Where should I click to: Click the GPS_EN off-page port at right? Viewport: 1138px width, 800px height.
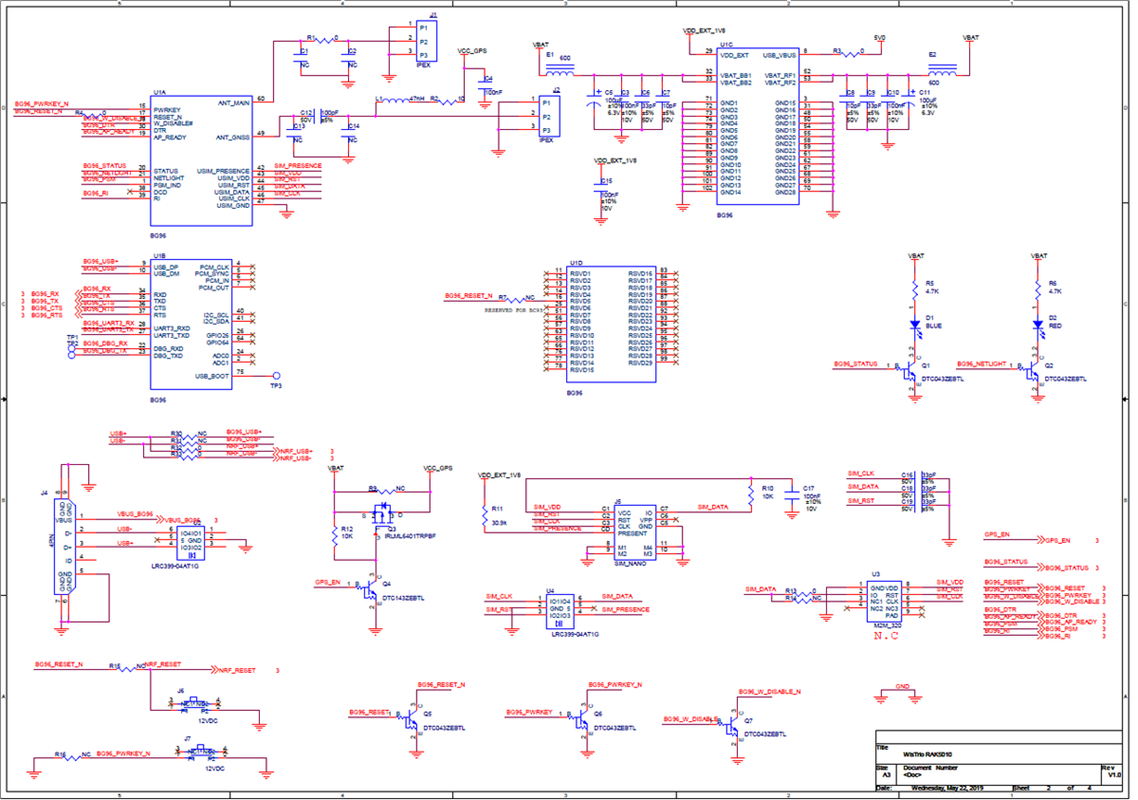coord(1057,540)
